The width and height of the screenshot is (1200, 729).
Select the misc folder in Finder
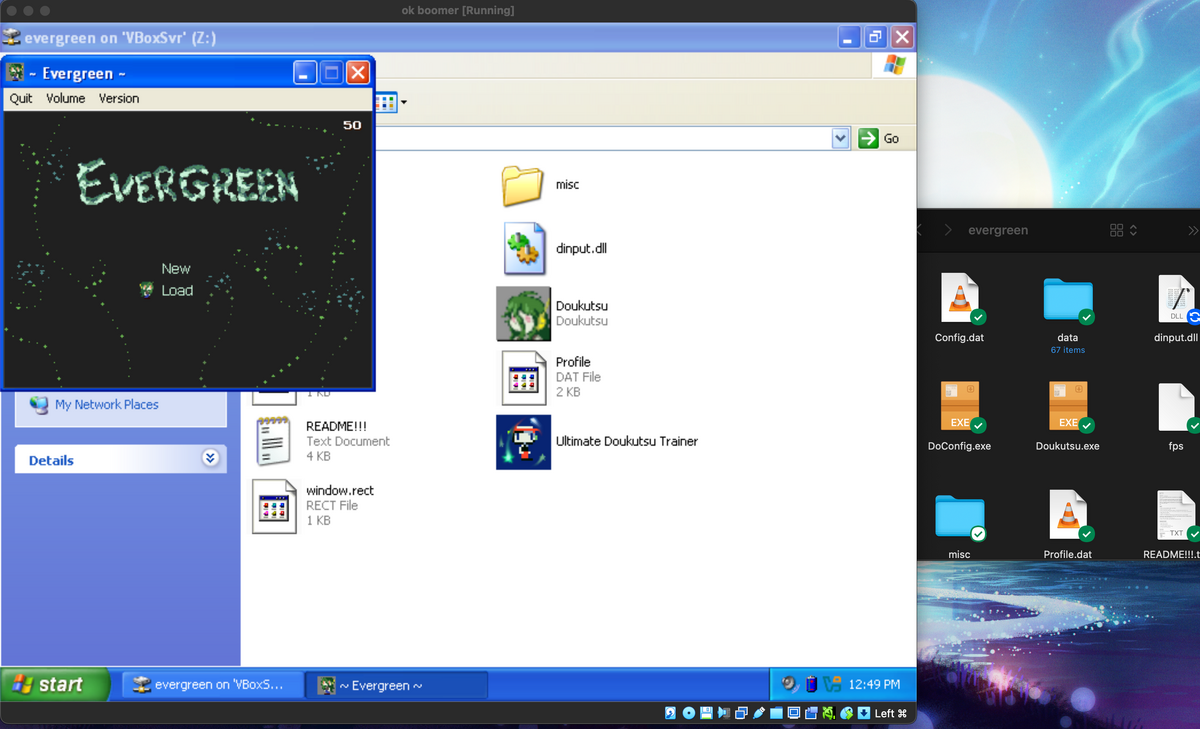(x=959, y=518)
